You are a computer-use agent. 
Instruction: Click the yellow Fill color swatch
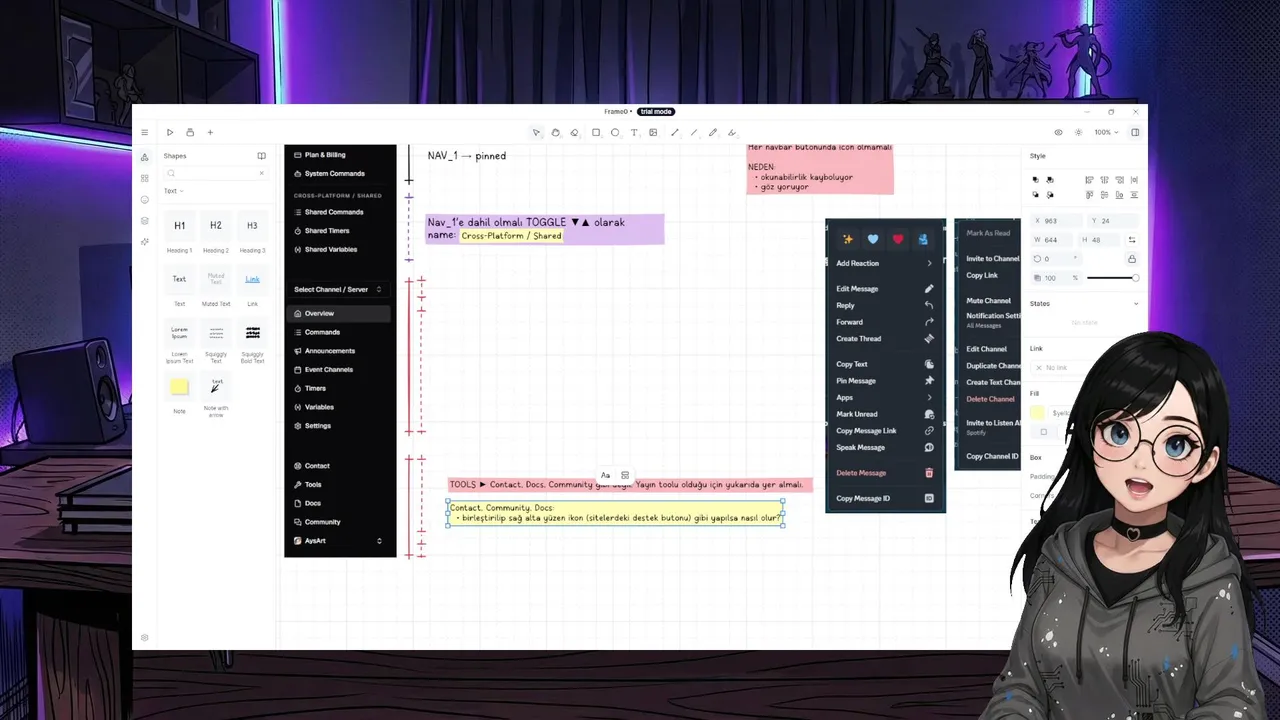click(1037, 413)
